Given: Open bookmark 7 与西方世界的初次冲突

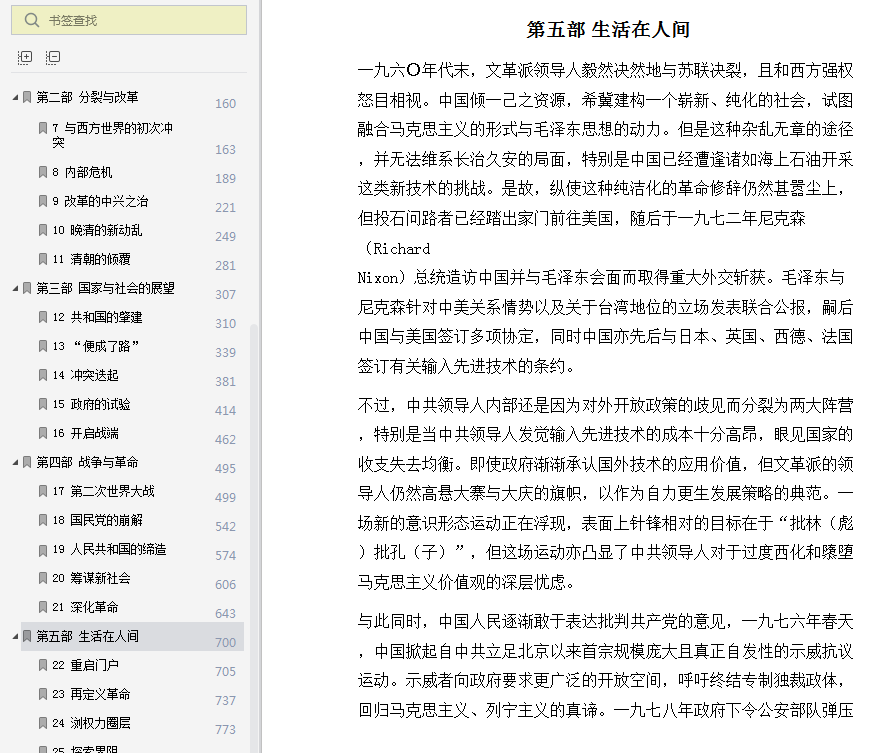Looking at the screenshot, I should pos(112,135).
